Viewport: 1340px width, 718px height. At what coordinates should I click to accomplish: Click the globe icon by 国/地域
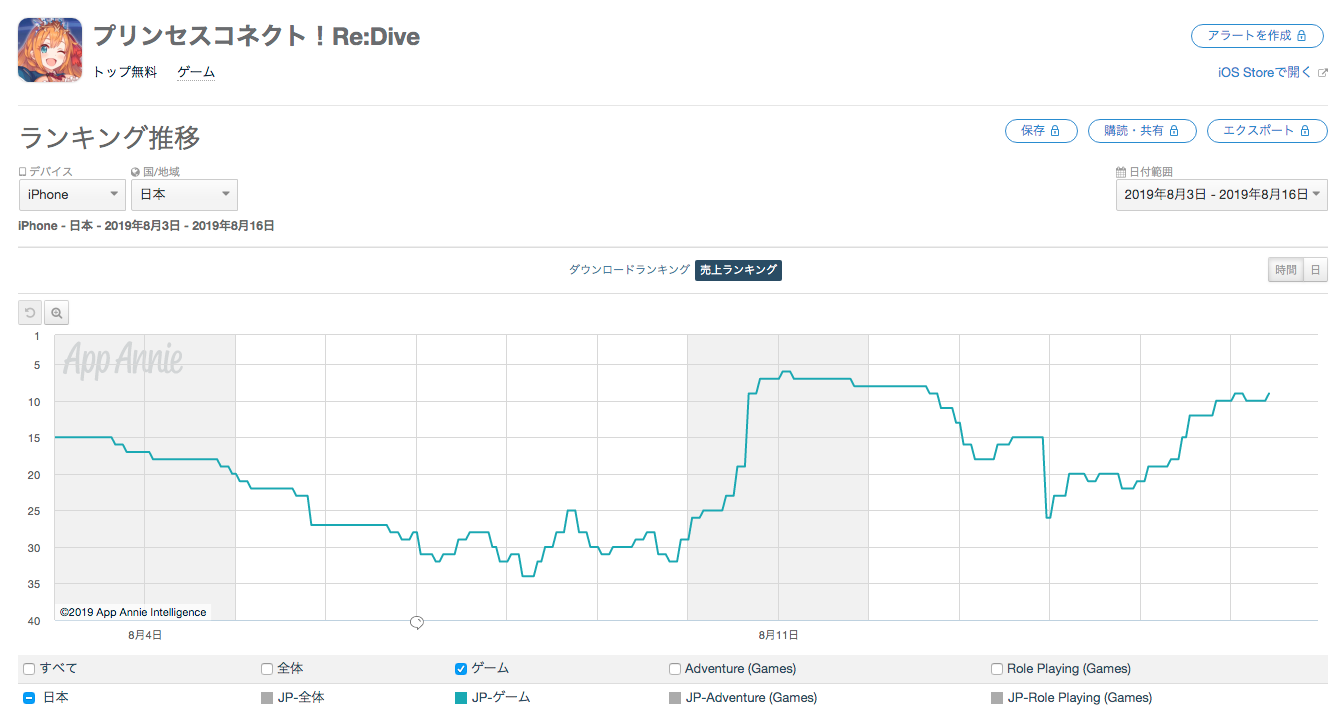pos(135,172)
